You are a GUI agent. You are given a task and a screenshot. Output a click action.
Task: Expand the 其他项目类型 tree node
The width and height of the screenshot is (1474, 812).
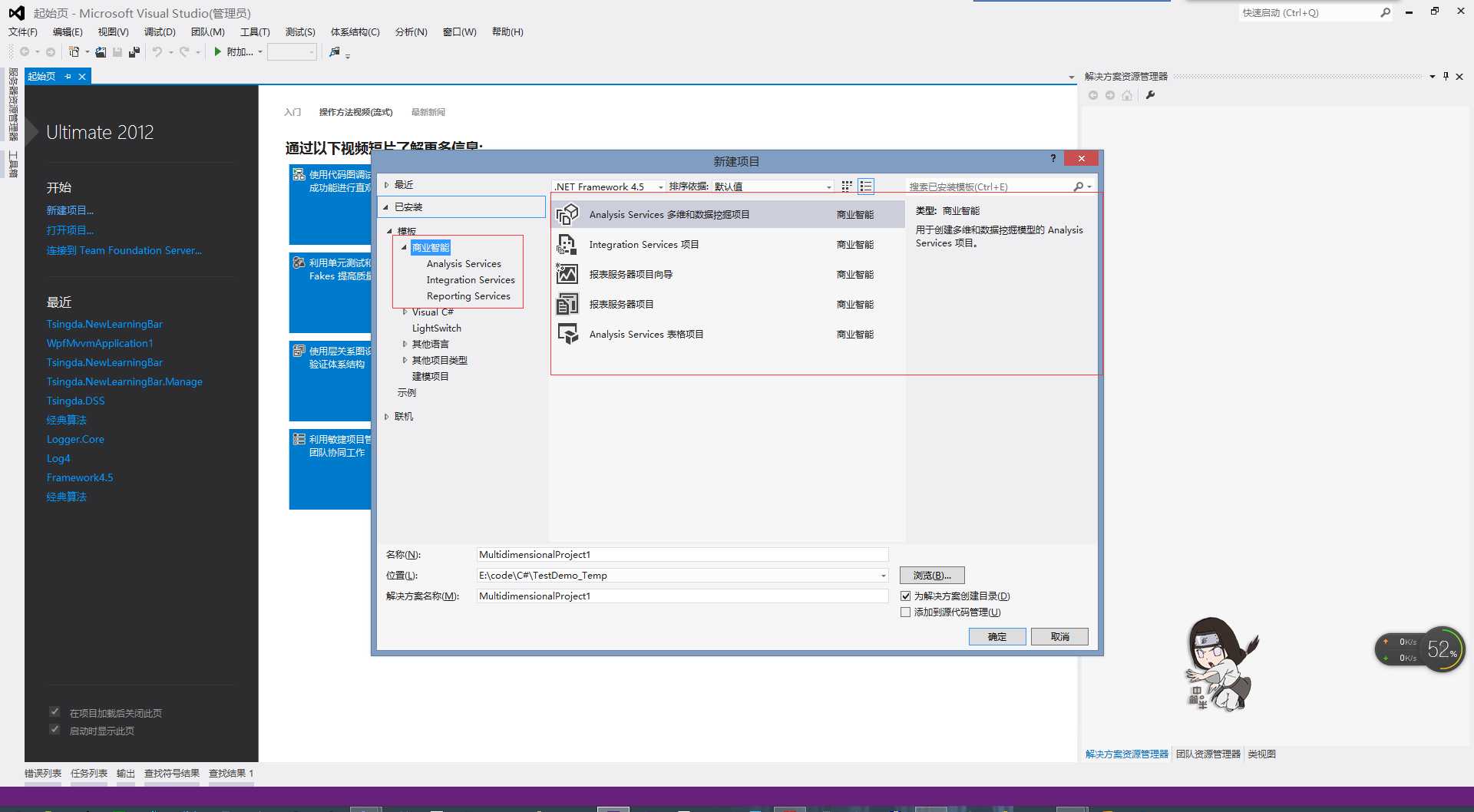(405, 361)
